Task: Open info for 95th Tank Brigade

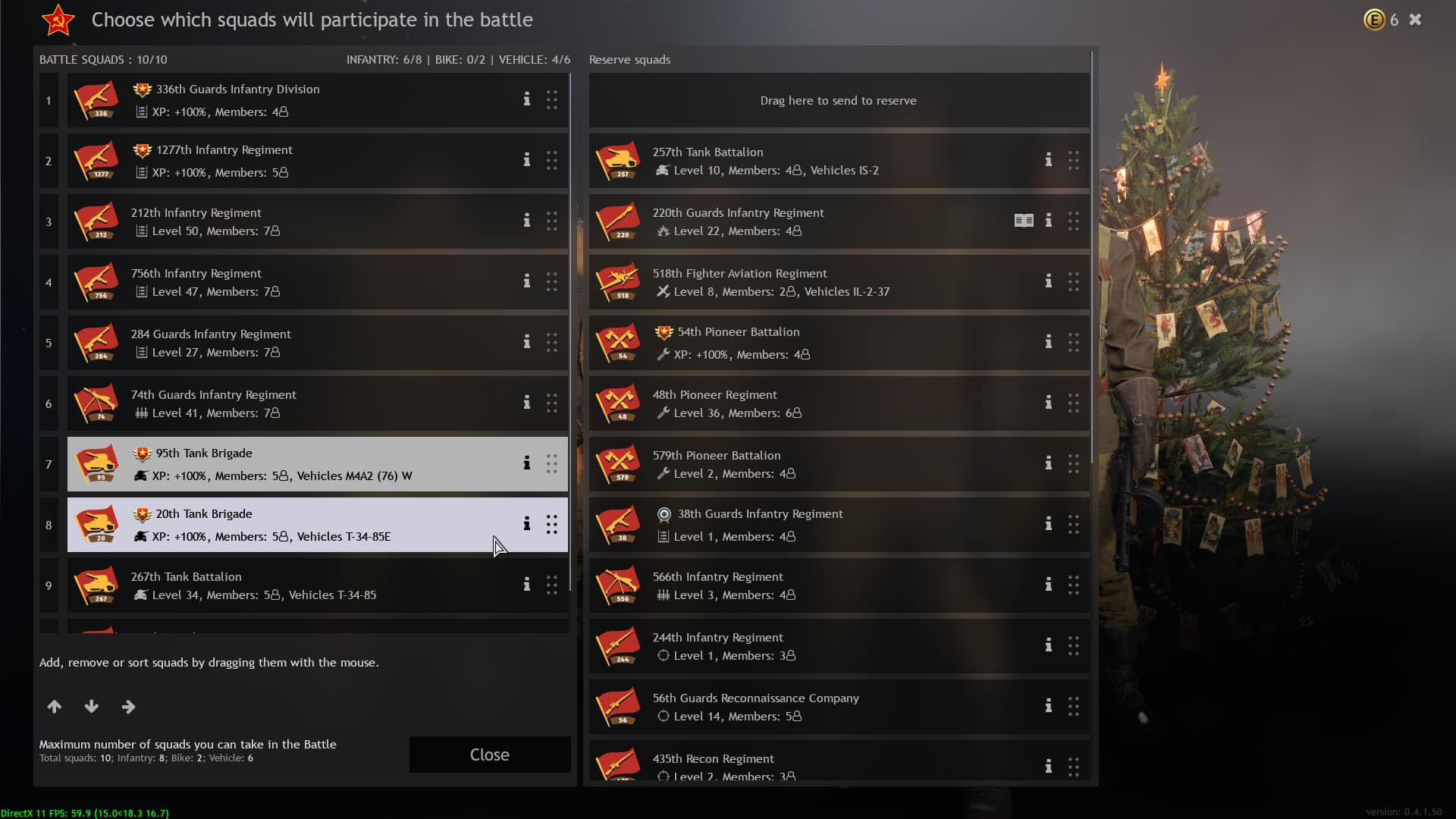Action: pos(526,463)
